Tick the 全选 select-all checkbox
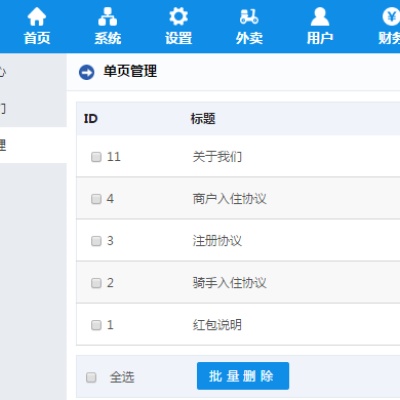Screen dimensions: 400x400 (91, 377)
